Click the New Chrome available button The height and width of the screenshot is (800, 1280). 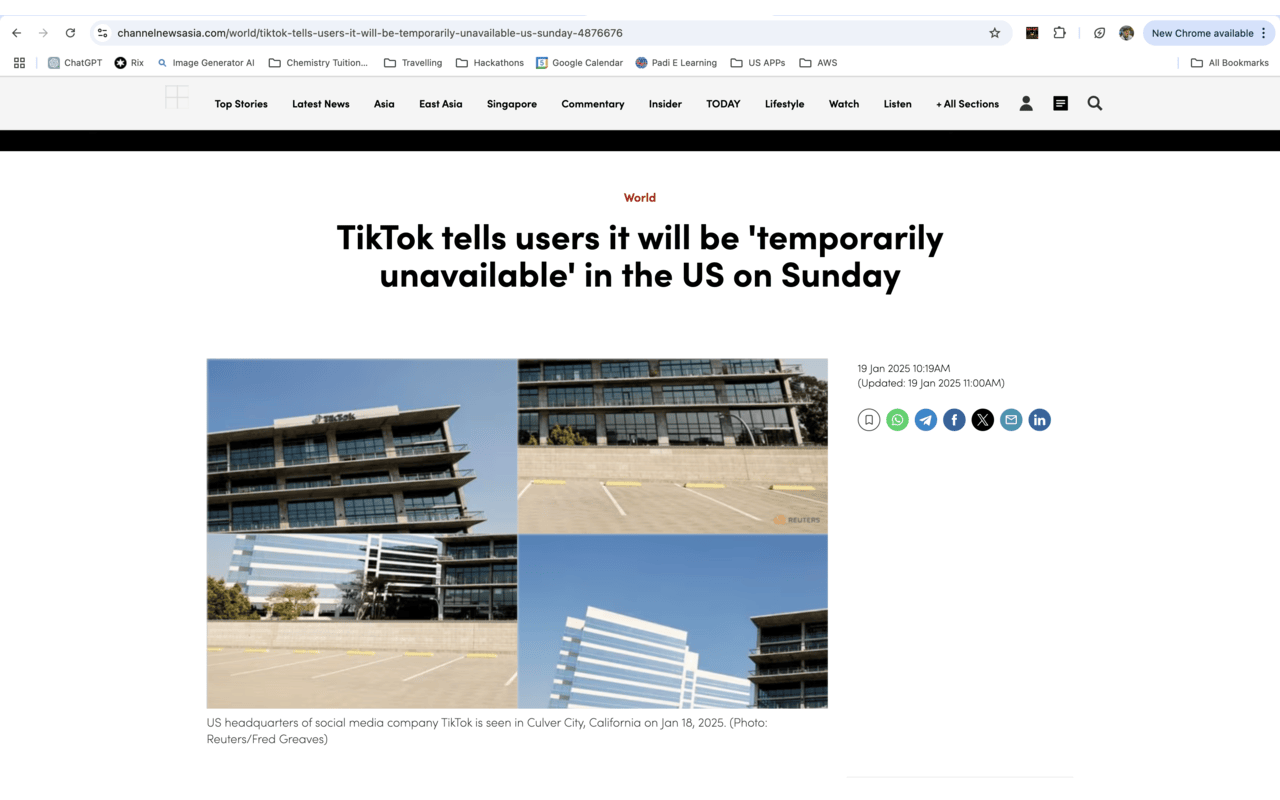pyautogui.click(x=1209, y=33)
